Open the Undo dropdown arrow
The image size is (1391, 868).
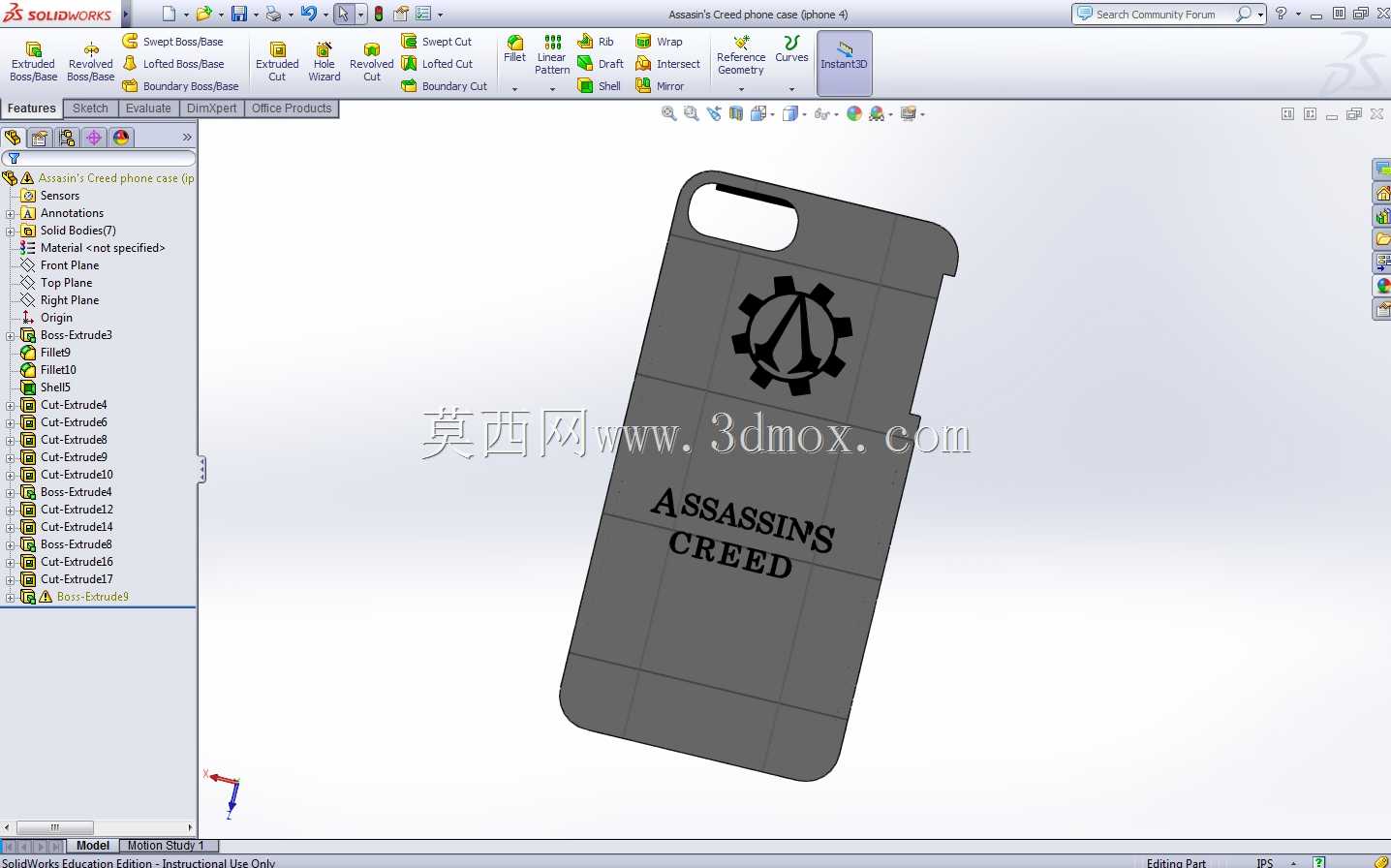(325, 15)
